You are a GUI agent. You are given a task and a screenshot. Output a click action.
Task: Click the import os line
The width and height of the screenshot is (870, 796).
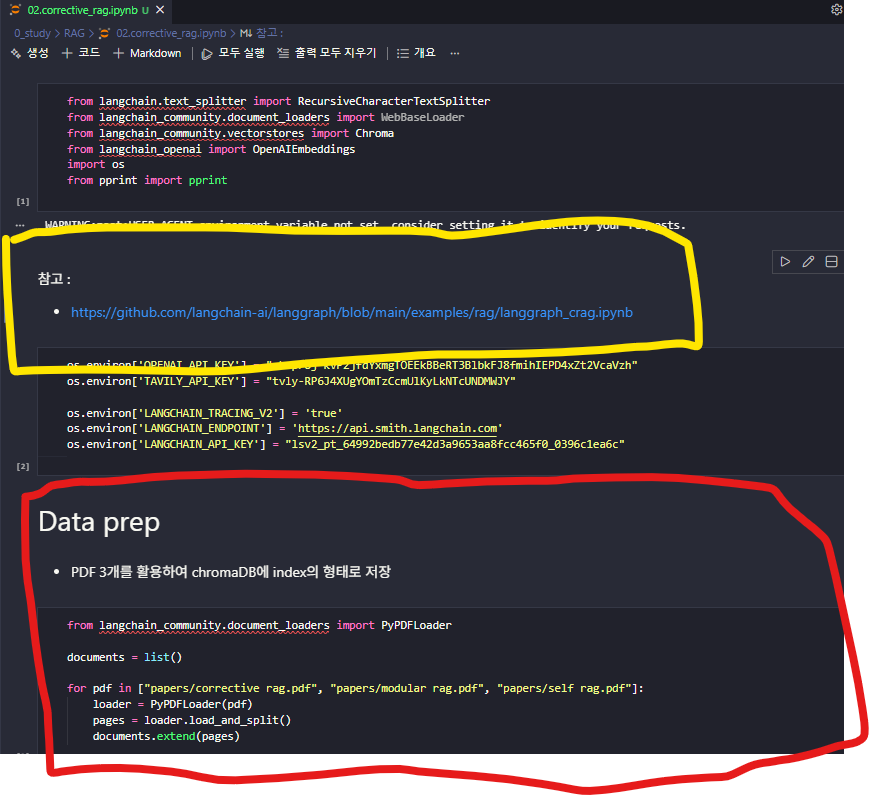[95, 165]
